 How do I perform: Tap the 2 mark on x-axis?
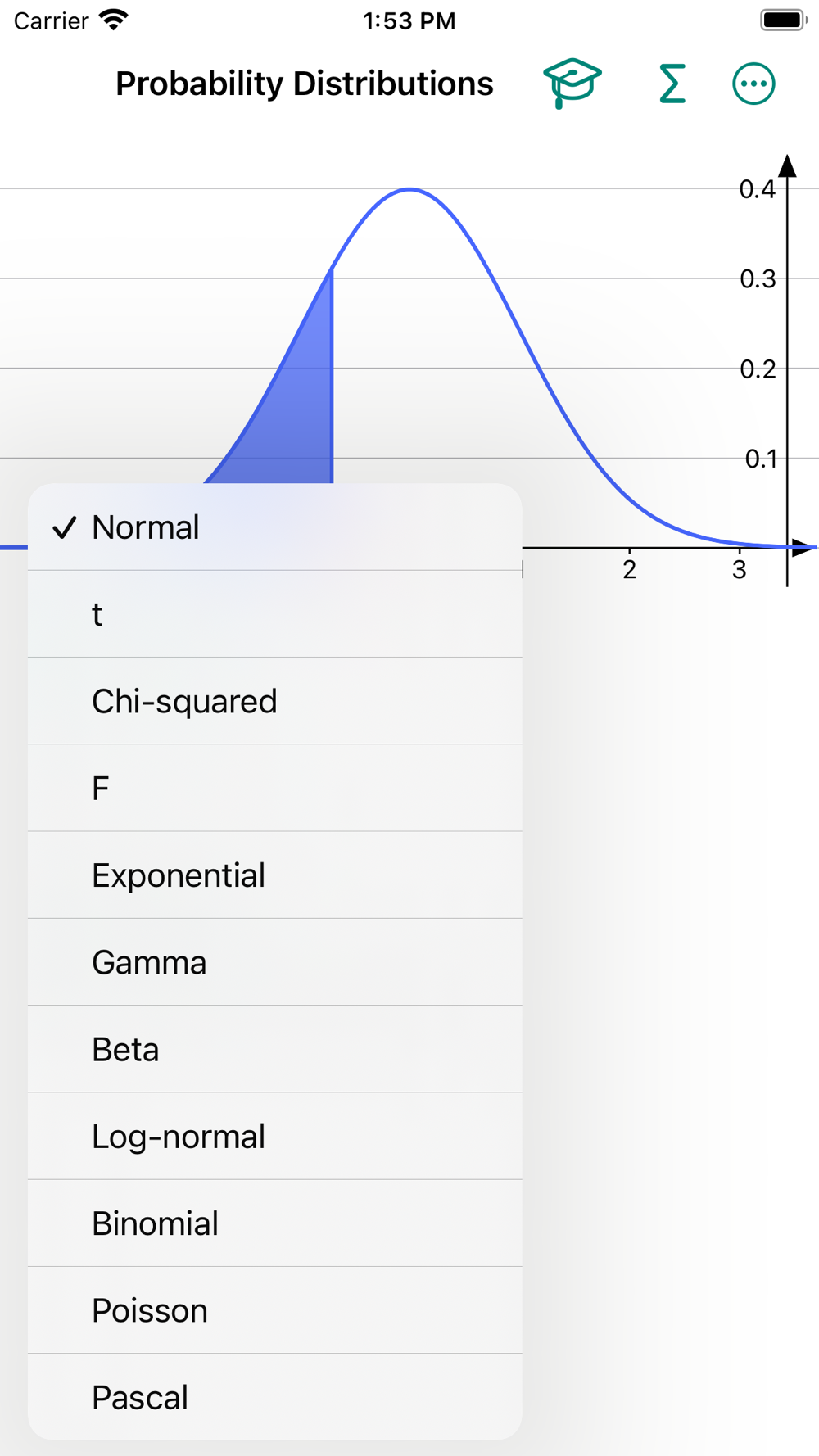click(629, 568)
